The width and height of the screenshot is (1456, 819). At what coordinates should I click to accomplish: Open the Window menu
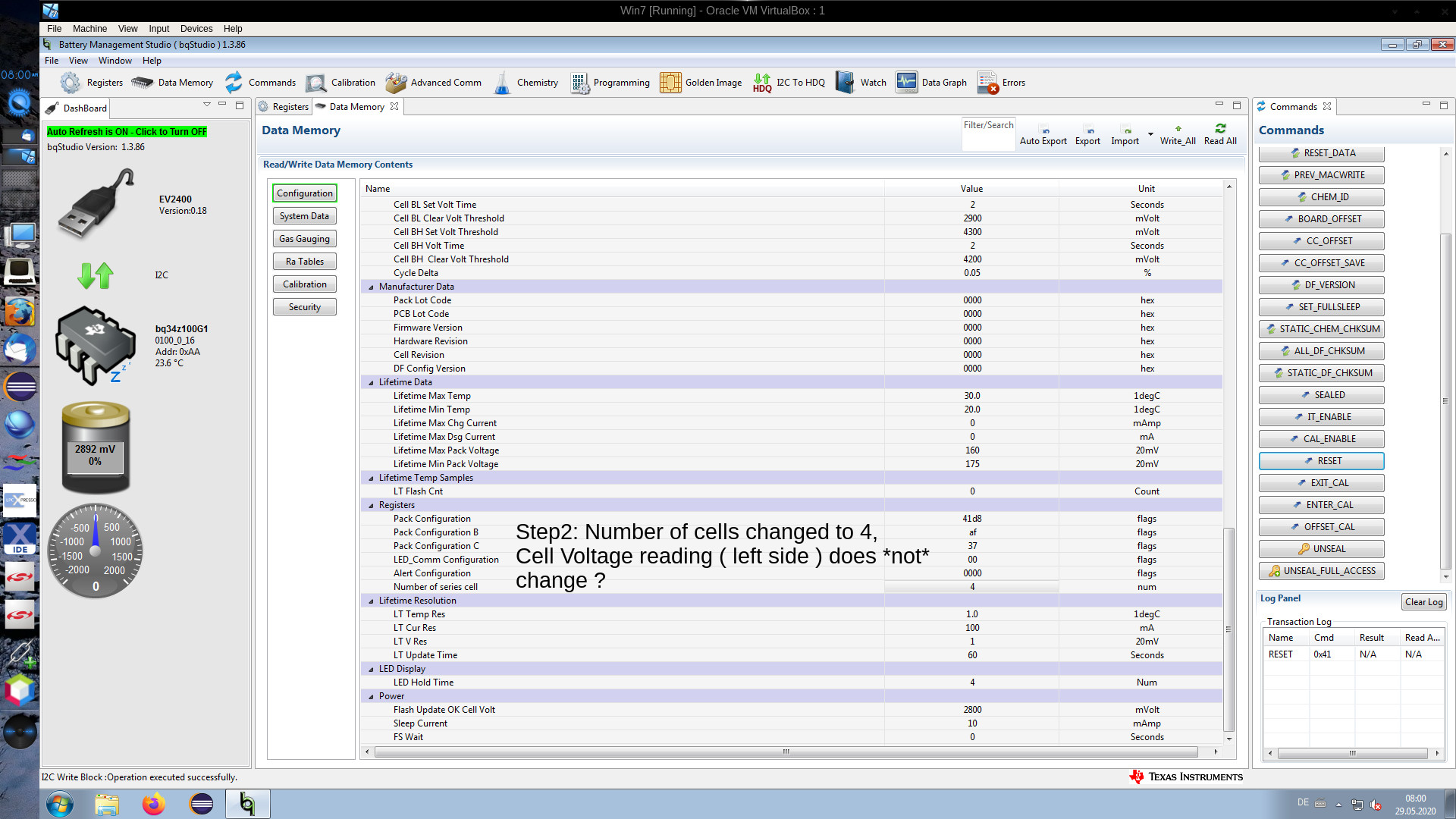pos(115,61)
